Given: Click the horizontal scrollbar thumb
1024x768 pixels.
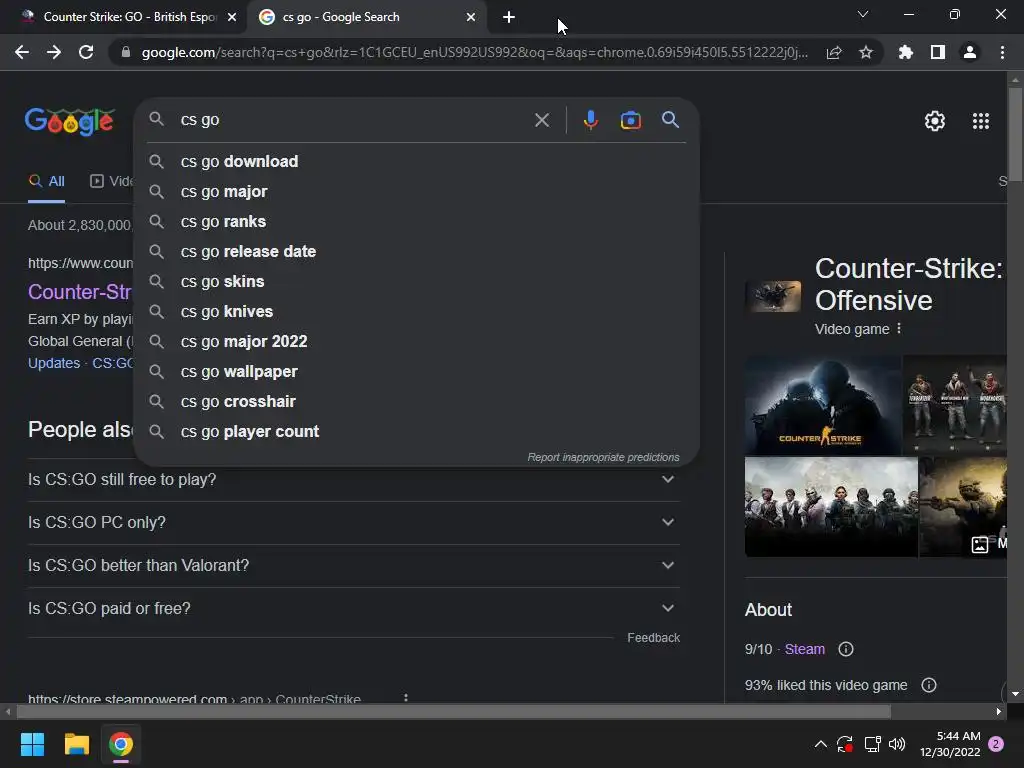Looking at the screenshot, I should [453, 711].
